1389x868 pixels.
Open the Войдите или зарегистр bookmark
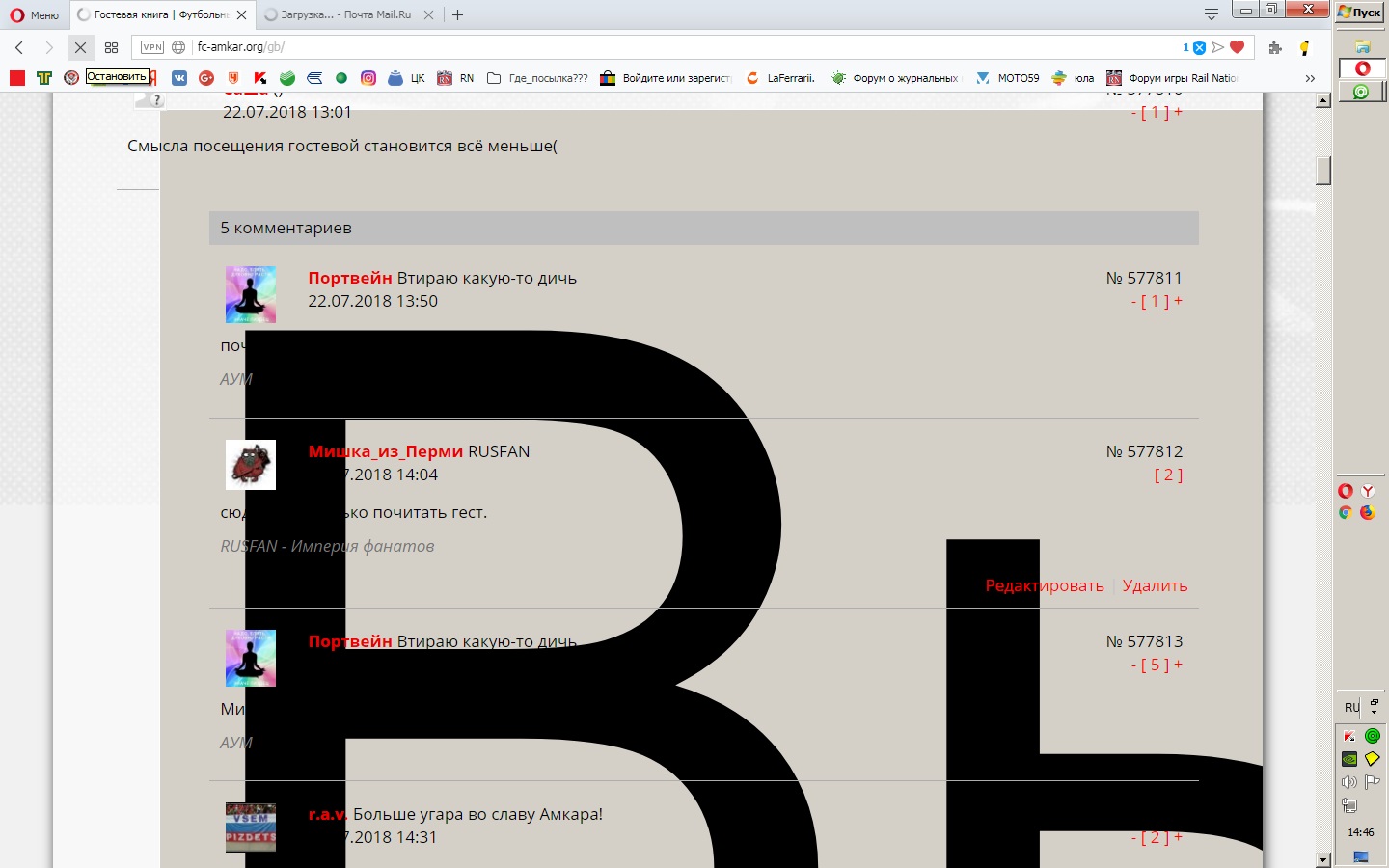pyautogui.click(x=666, y=78)
